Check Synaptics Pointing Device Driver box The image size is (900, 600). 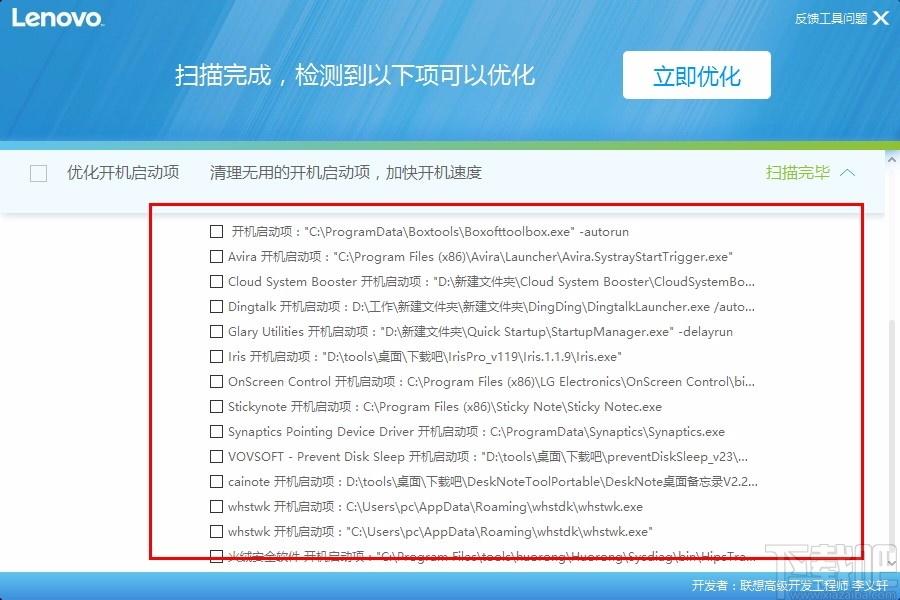(x=216, y=431)
